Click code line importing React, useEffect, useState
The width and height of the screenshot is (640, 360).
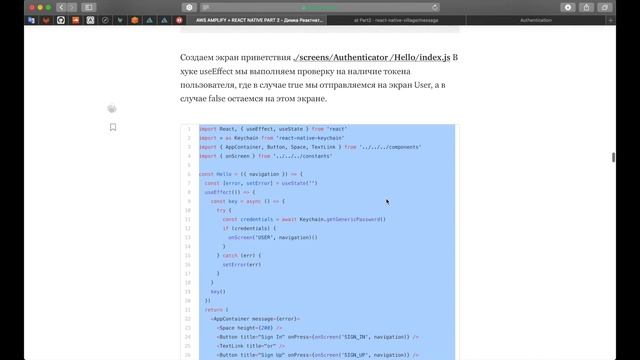click(273, 129)
